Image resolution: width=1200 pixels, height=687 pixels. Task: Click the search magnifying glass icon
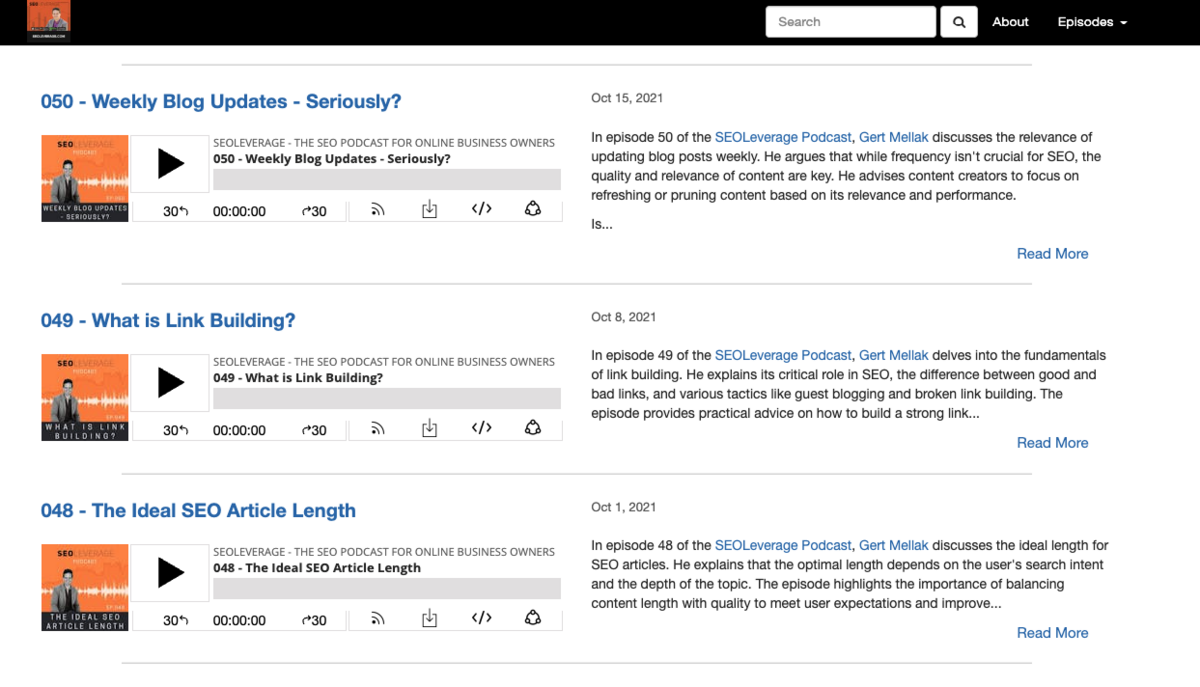[958, 21]
